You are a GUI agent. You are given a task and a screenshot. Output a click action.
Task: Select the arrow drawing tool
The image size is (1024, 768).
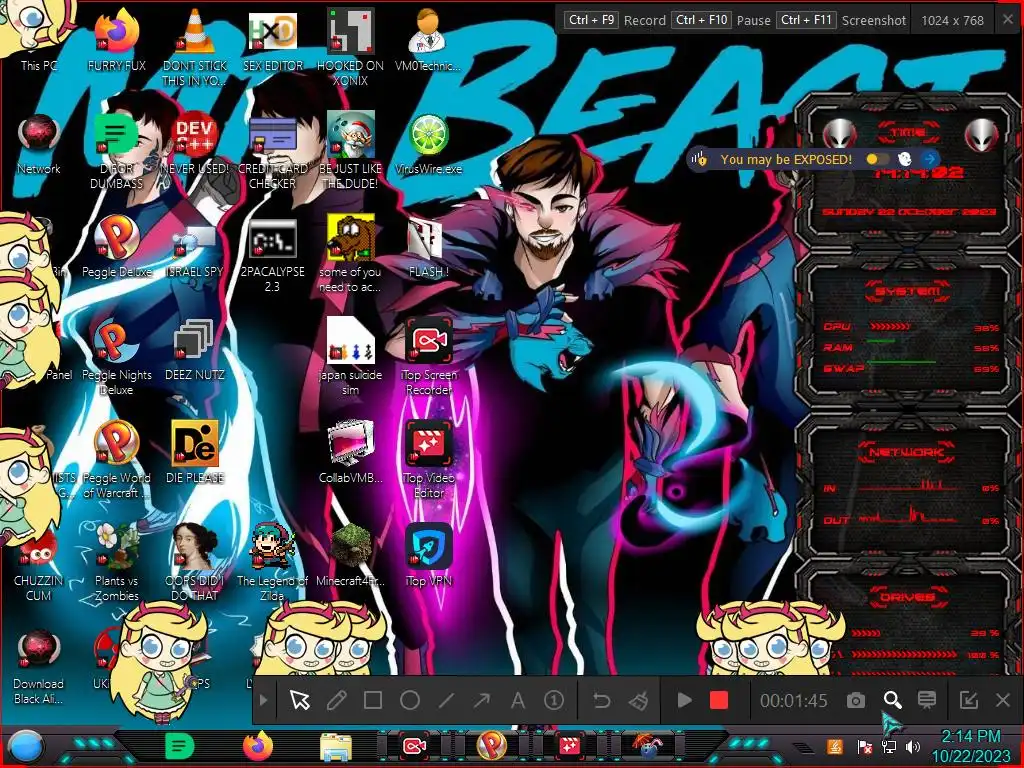click(x=482, y=701)
